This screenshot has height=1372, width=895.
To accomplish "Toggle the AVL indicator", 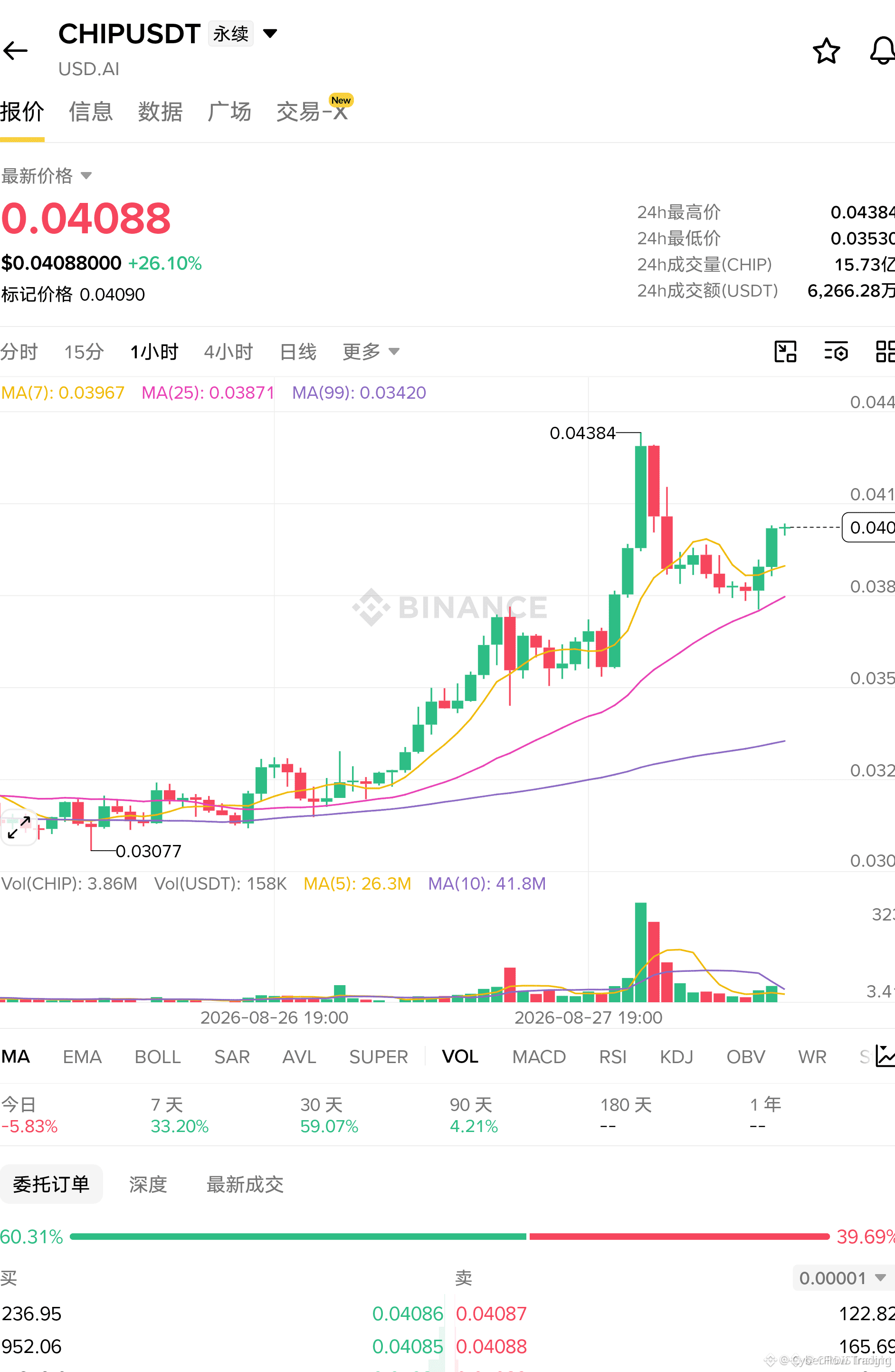I will coord(300,1056).
